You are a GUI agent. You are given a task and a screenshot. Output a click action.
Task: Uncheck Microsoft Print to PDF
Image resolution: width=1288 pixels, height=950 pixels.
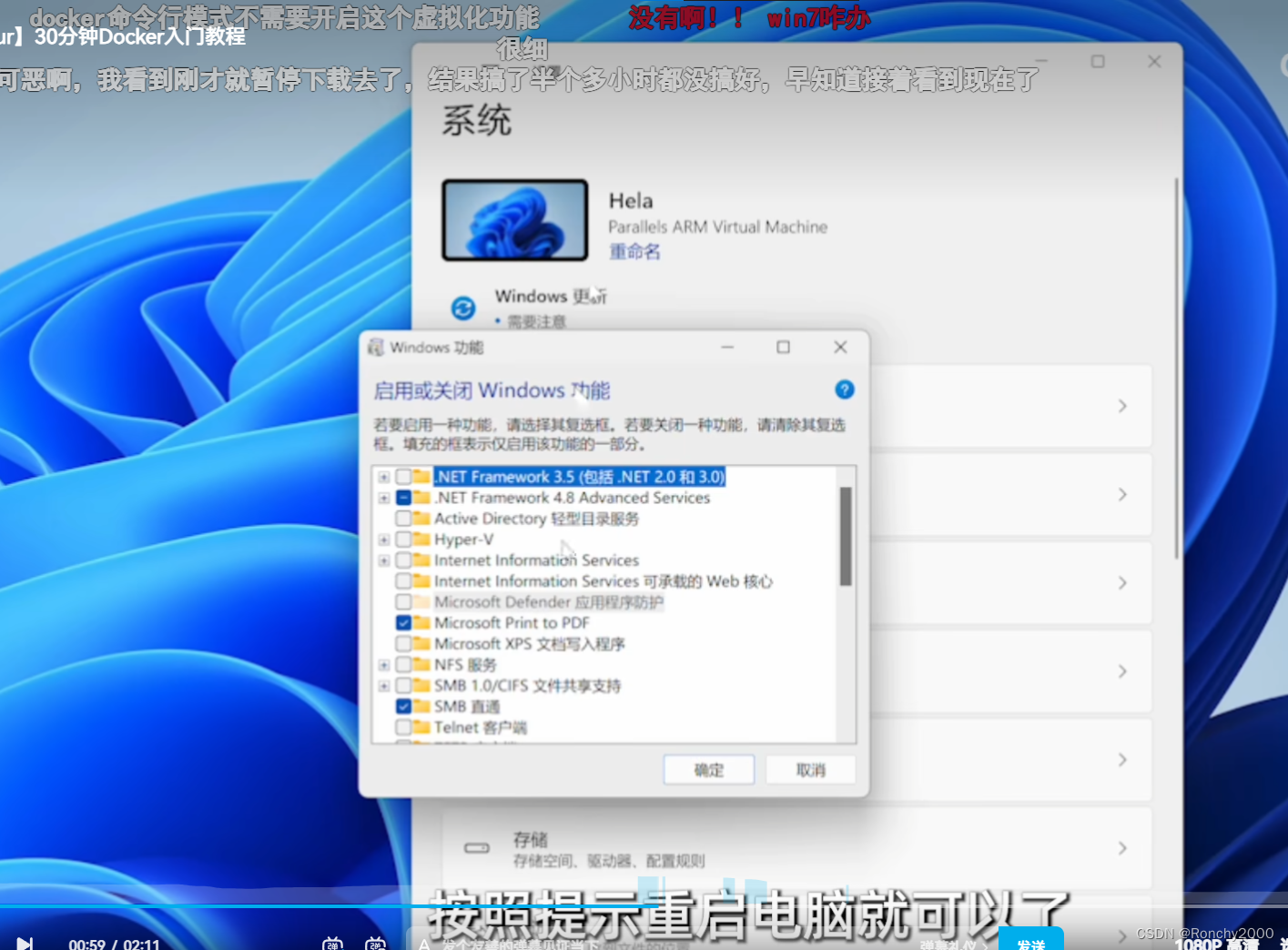[403, 623]
